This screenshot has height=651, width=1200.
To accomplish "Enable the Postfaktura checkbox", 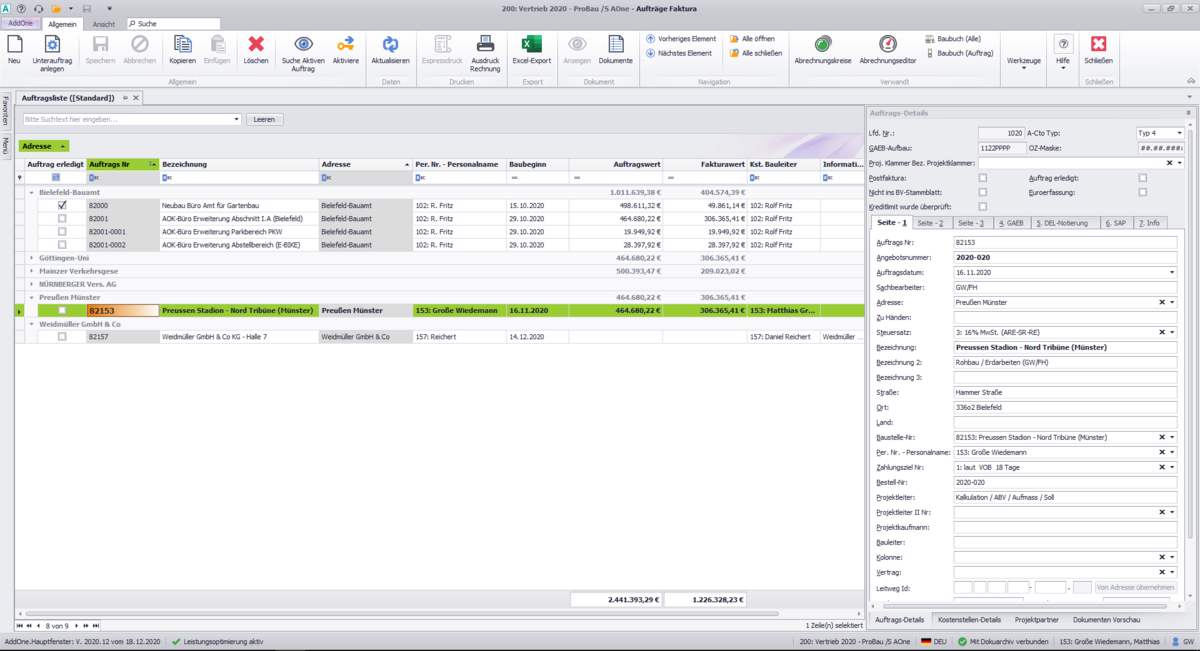I will (983, 177).
